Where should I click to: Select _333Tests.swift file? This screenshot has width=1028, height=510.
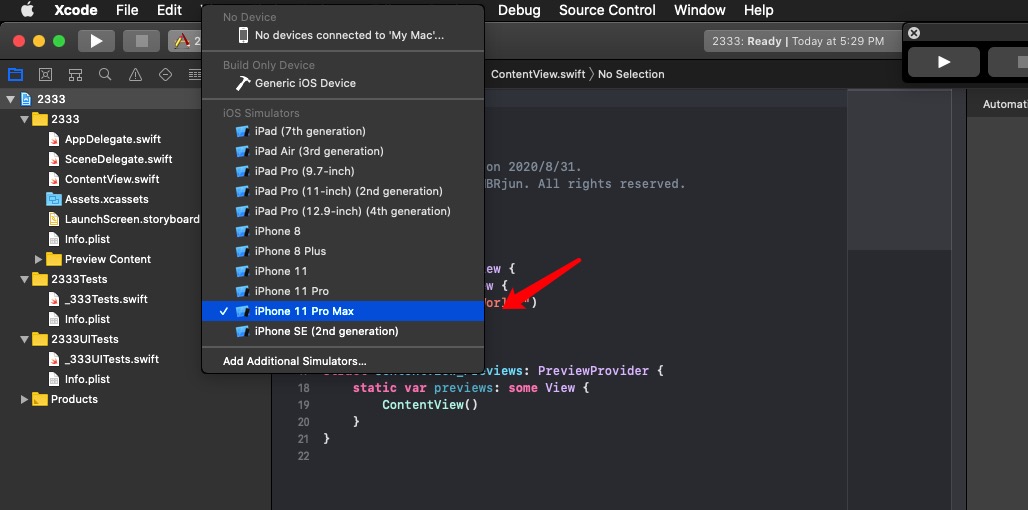[106, 299]
